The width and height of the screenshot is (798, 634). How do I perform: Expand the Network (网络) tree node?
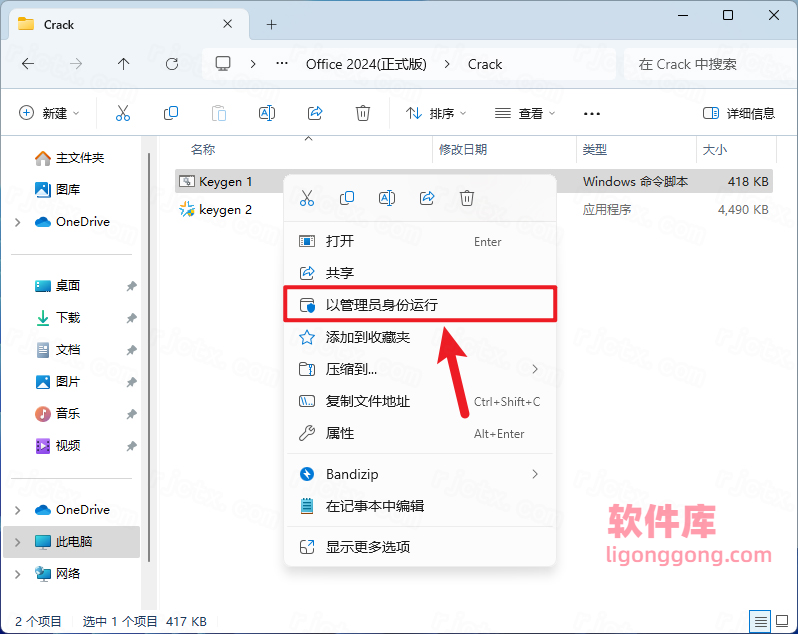[18, 574]
